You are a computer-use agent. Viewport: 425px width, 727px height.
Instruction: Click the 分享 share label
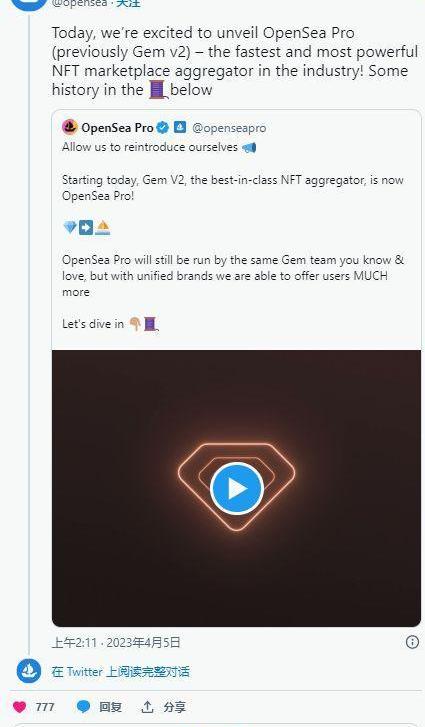coord(174,707)
